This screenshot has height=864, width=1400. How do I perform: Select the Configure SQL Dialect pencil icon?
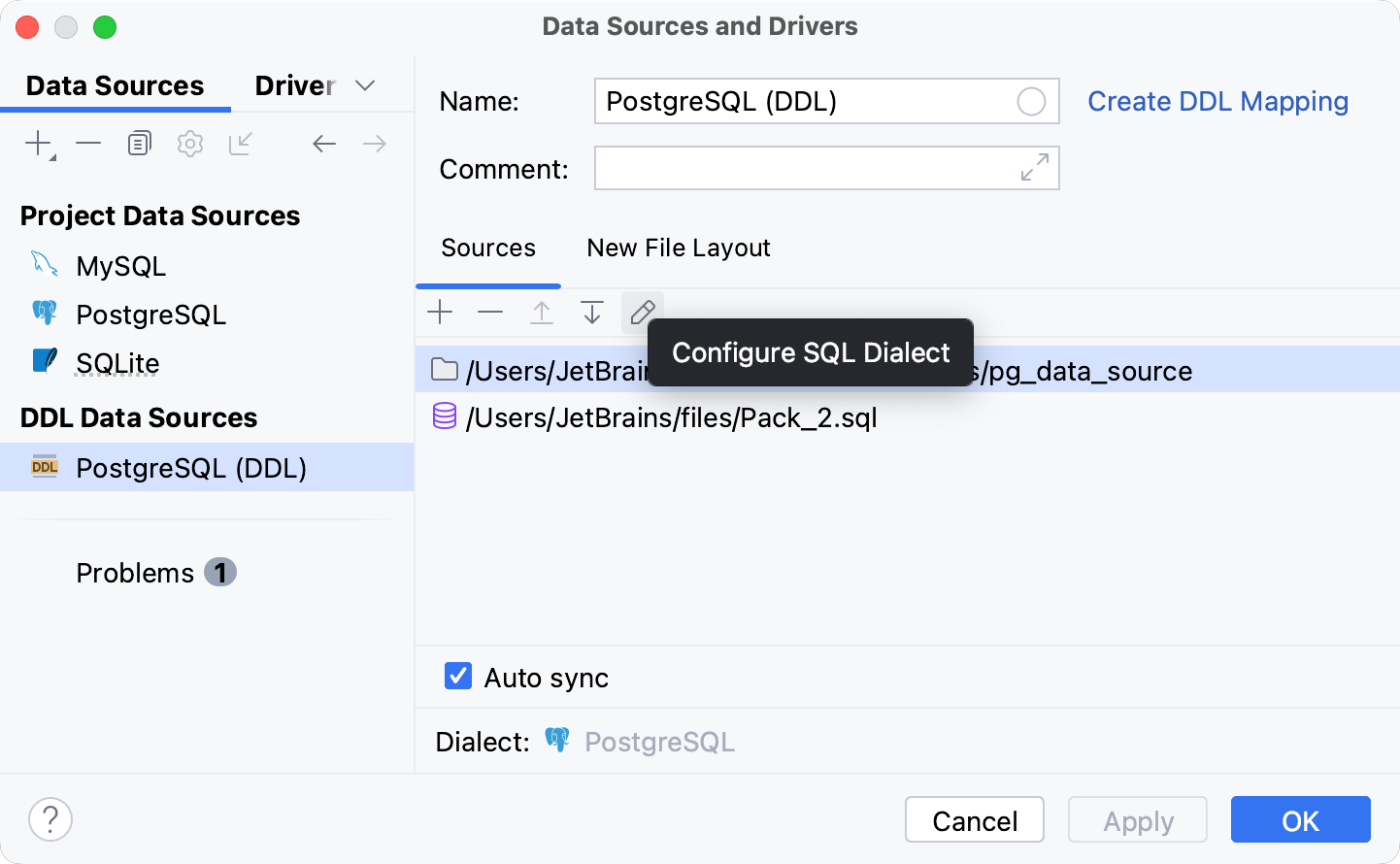coord(643,312)
